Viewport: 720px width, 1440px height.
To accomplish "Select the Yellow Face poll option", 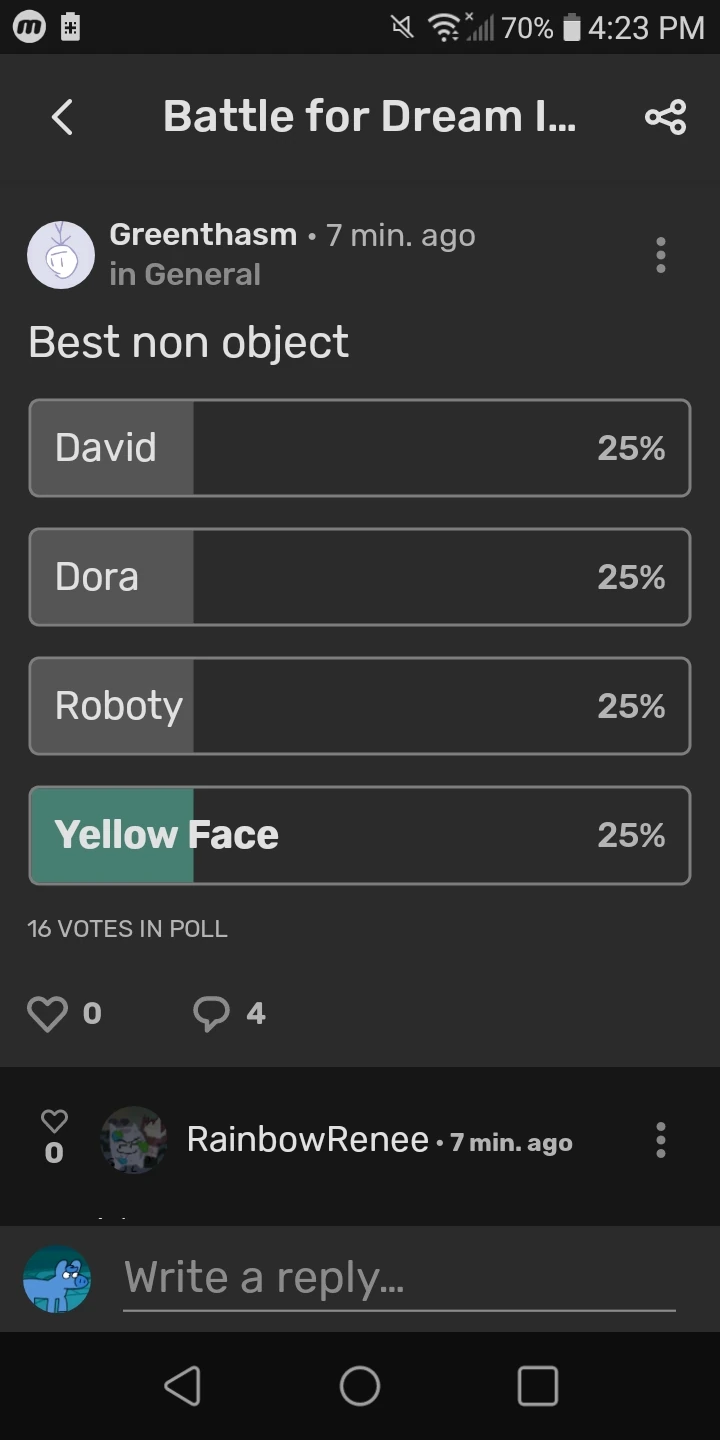I will (x=360, y=835).
